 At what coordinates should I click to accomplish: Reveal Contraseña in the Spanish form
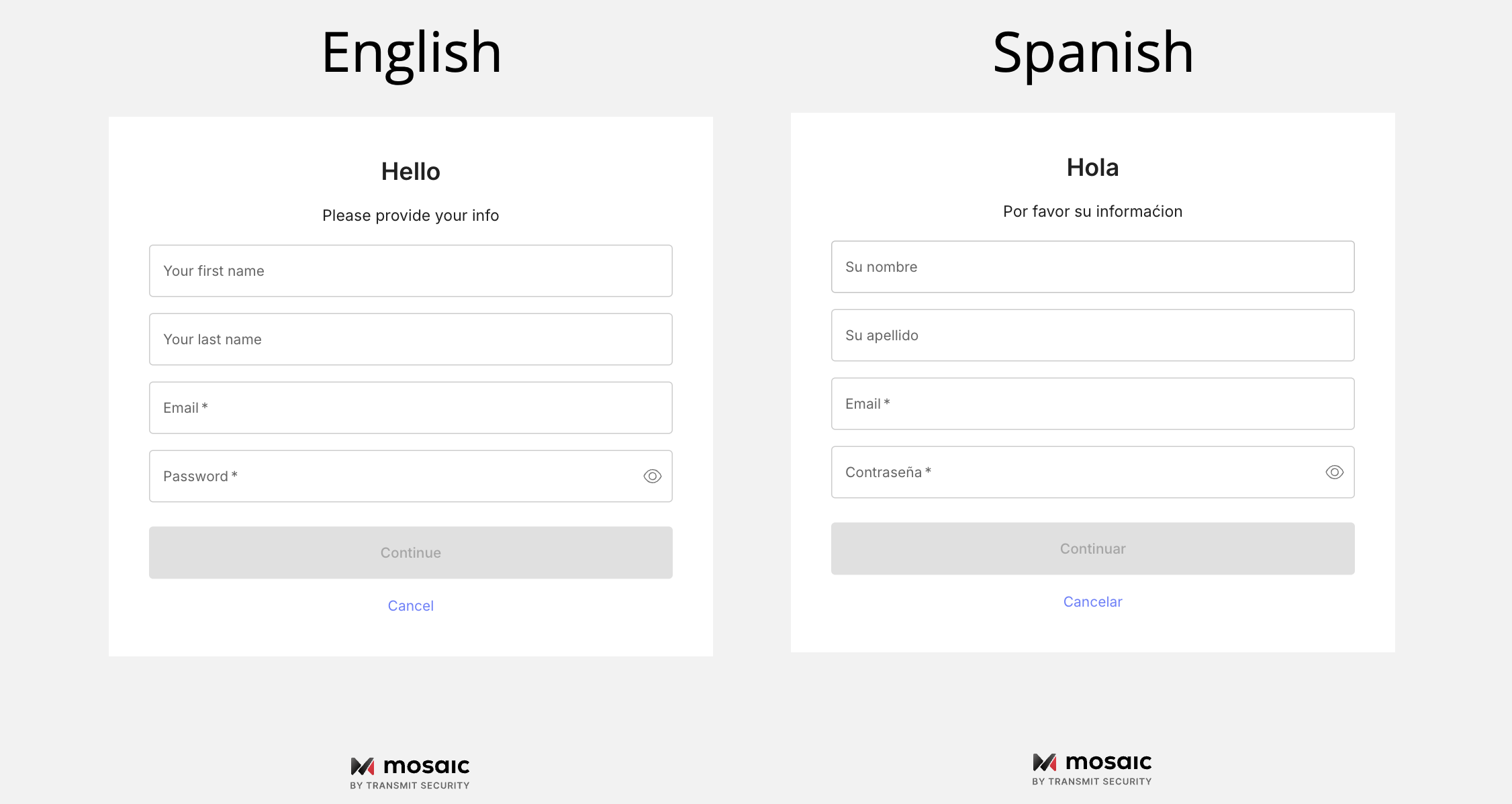(x=1334, y=472)
